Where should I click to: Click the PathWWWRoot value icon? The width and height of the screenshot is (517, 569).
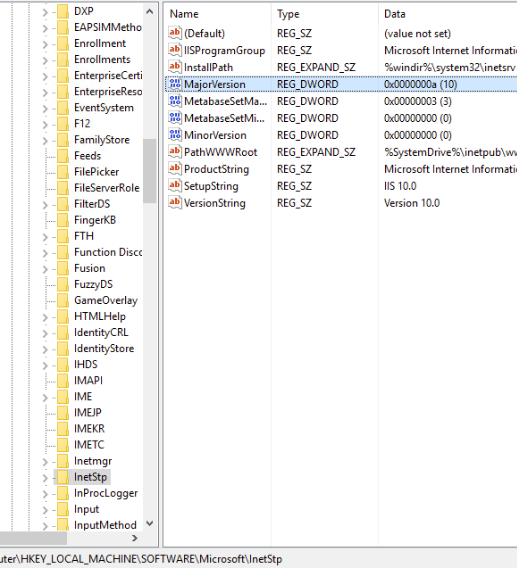[175, 152]
